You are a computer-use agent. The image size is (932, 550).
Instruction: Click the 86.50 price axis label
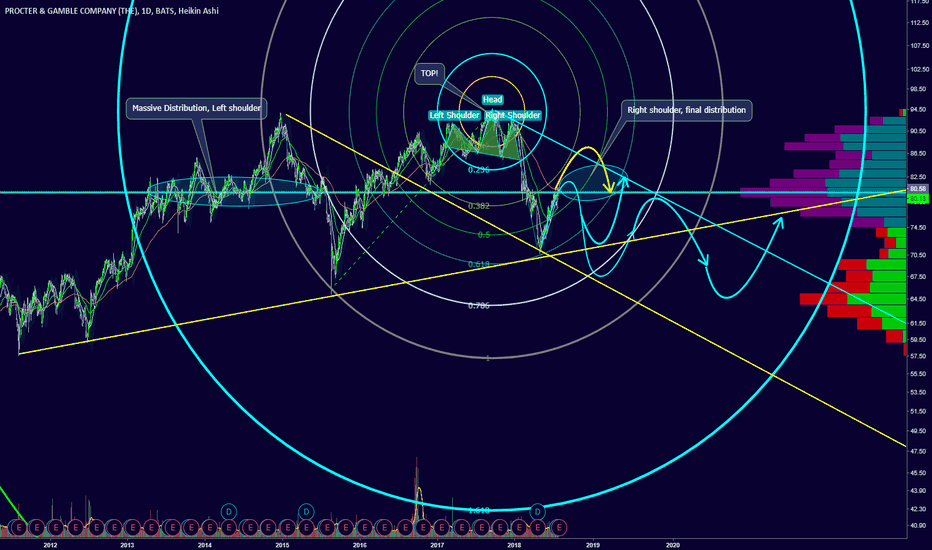click(918, 153)
